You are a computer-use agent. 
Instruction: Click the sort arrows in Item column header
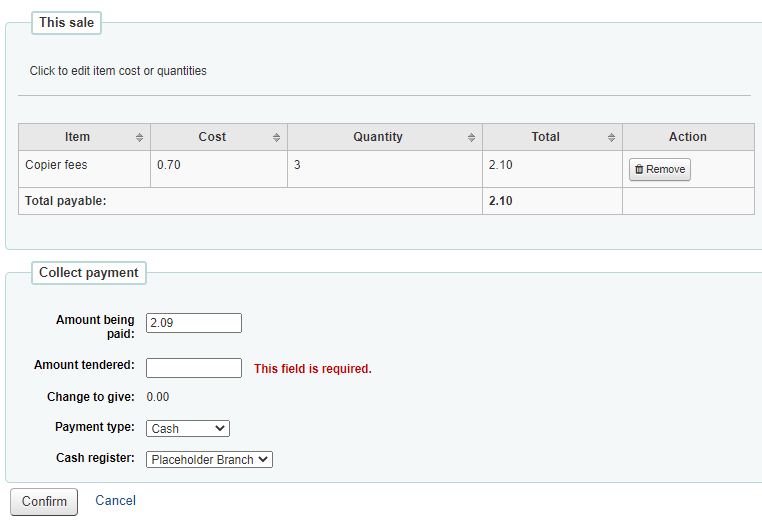click(x=139, y=138)
